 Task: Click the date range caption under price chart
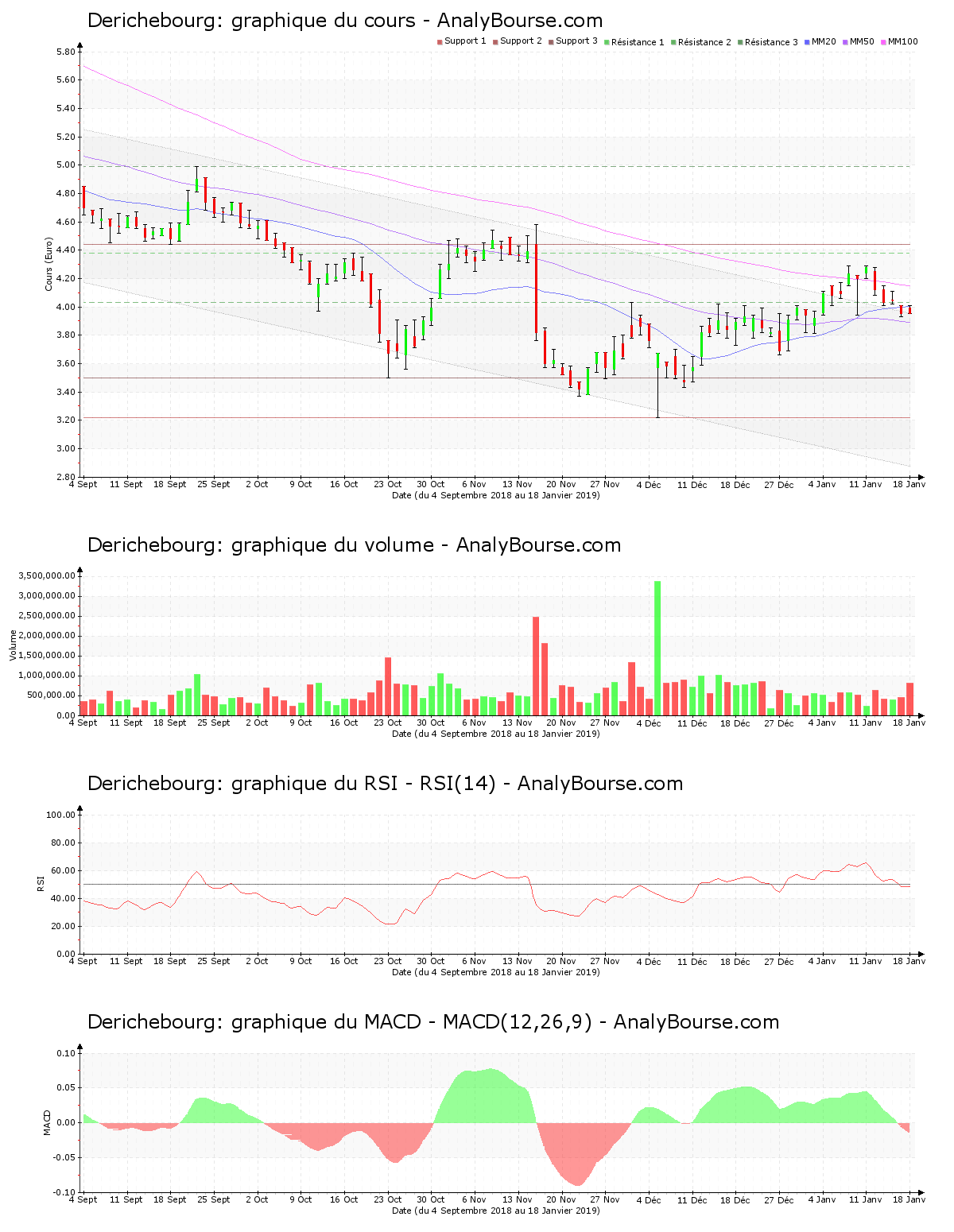coord(496,495)
